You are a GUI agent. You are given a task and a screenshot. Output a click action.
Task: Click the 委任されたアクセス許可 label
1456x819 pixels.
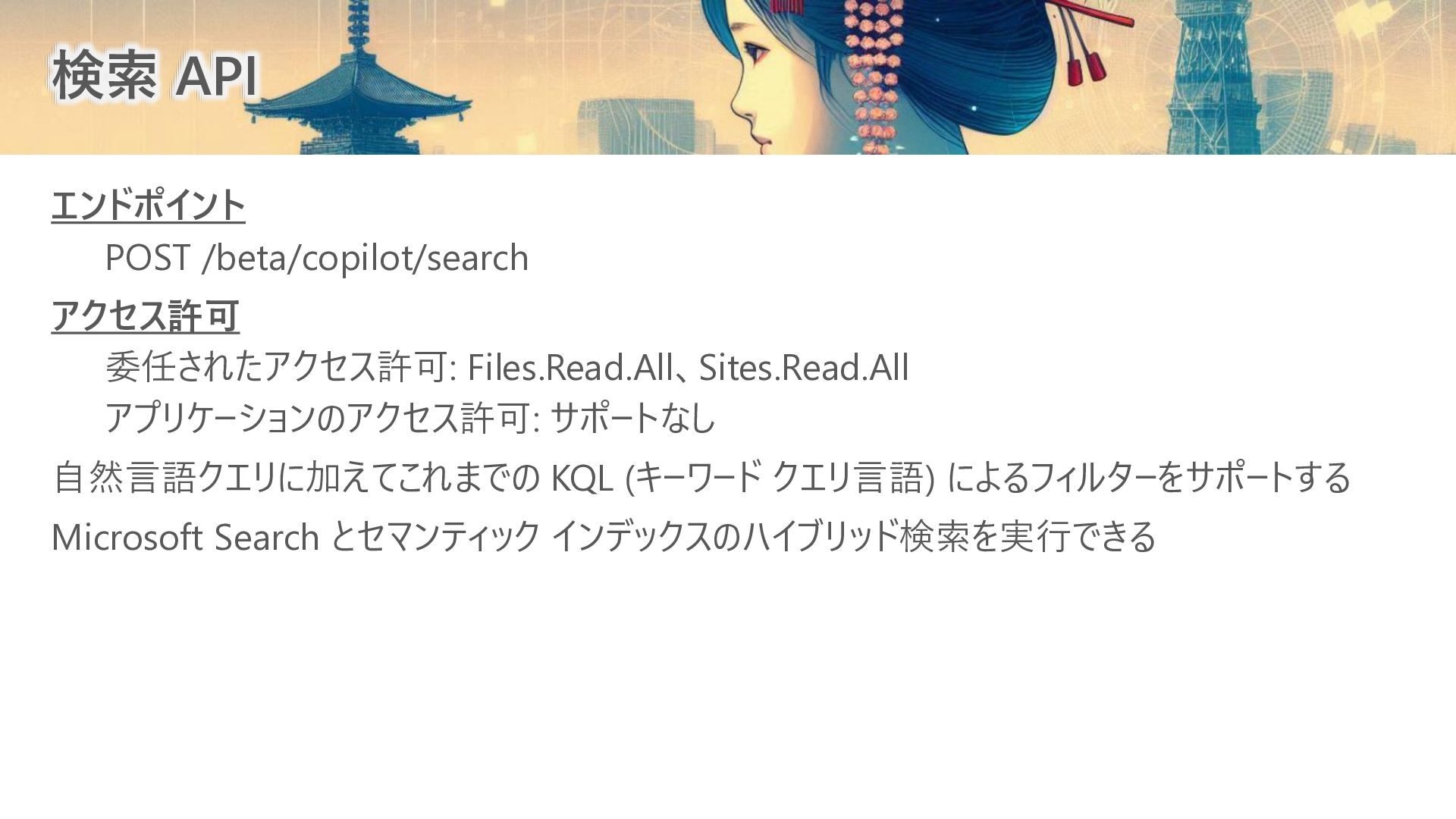277,368
